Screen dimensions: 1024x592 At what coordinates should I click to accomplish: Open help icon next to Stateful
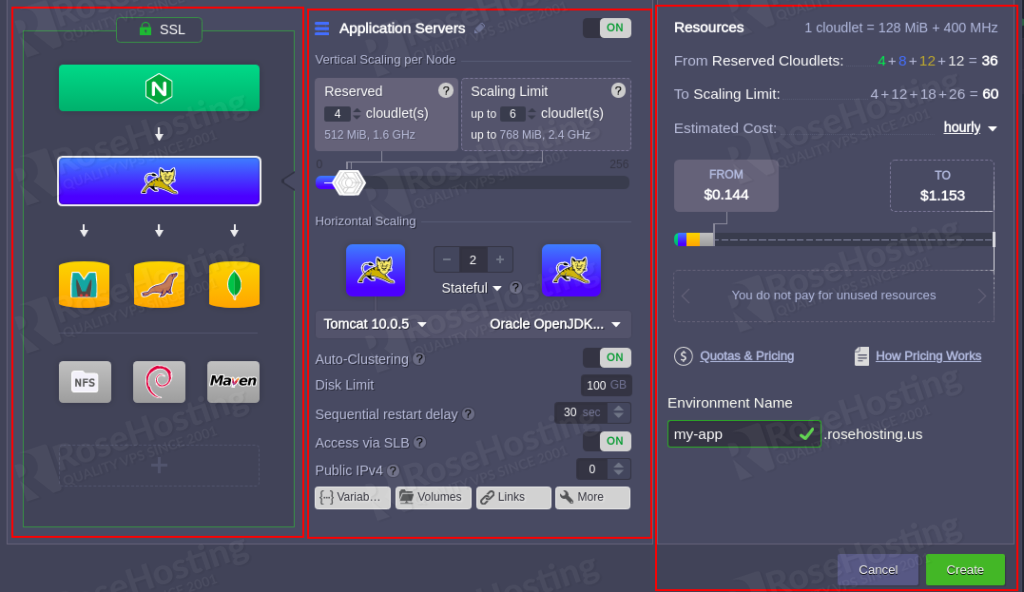click(x=515, y=288)
